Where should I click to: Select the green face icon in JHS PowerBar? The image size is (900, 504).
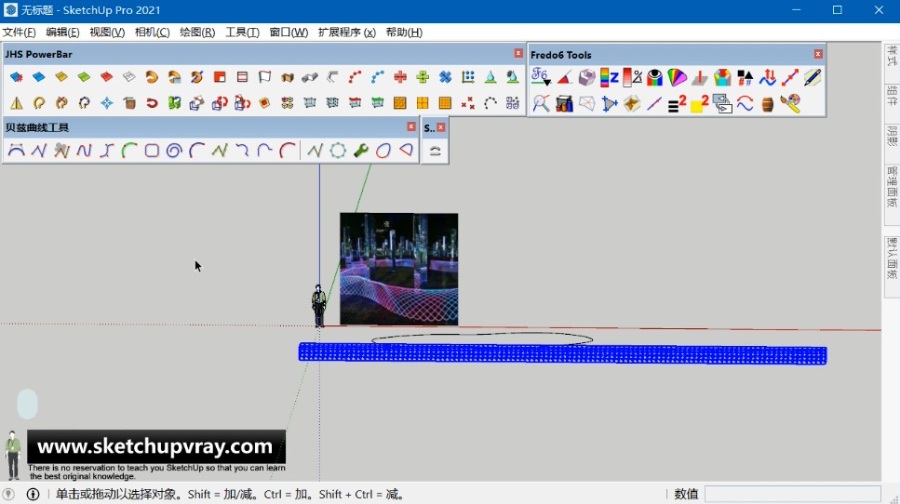click(84, 76)
